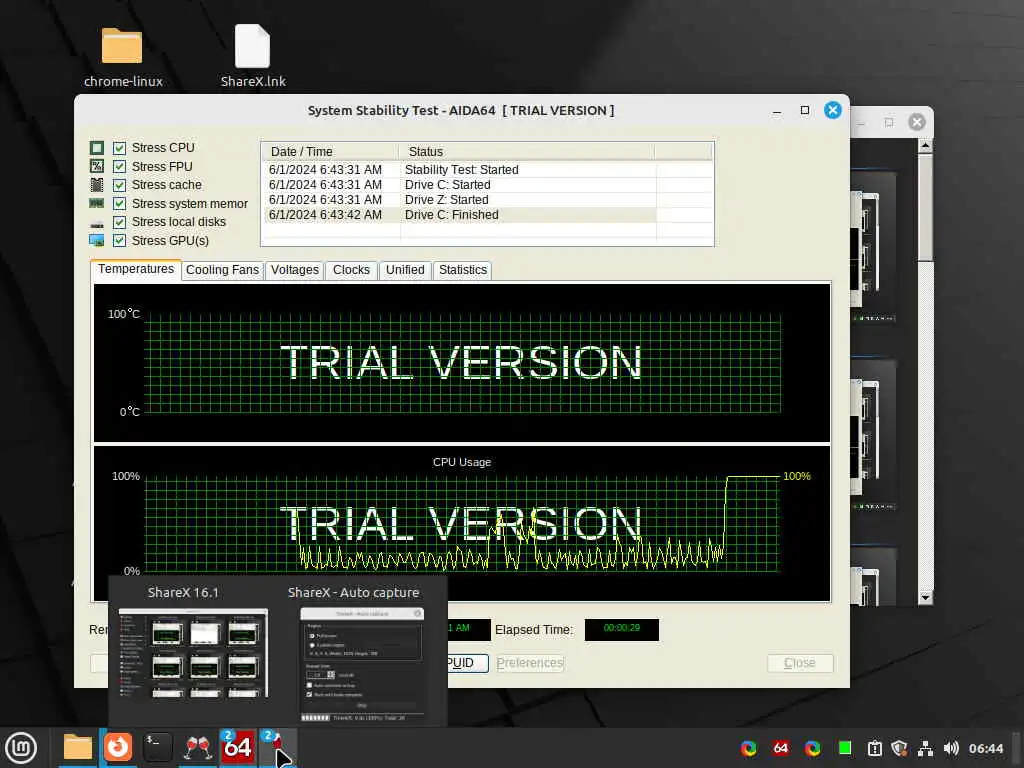Click the ShareX taskbar group icon
1024x768 pixels.
tap(277, 746)
